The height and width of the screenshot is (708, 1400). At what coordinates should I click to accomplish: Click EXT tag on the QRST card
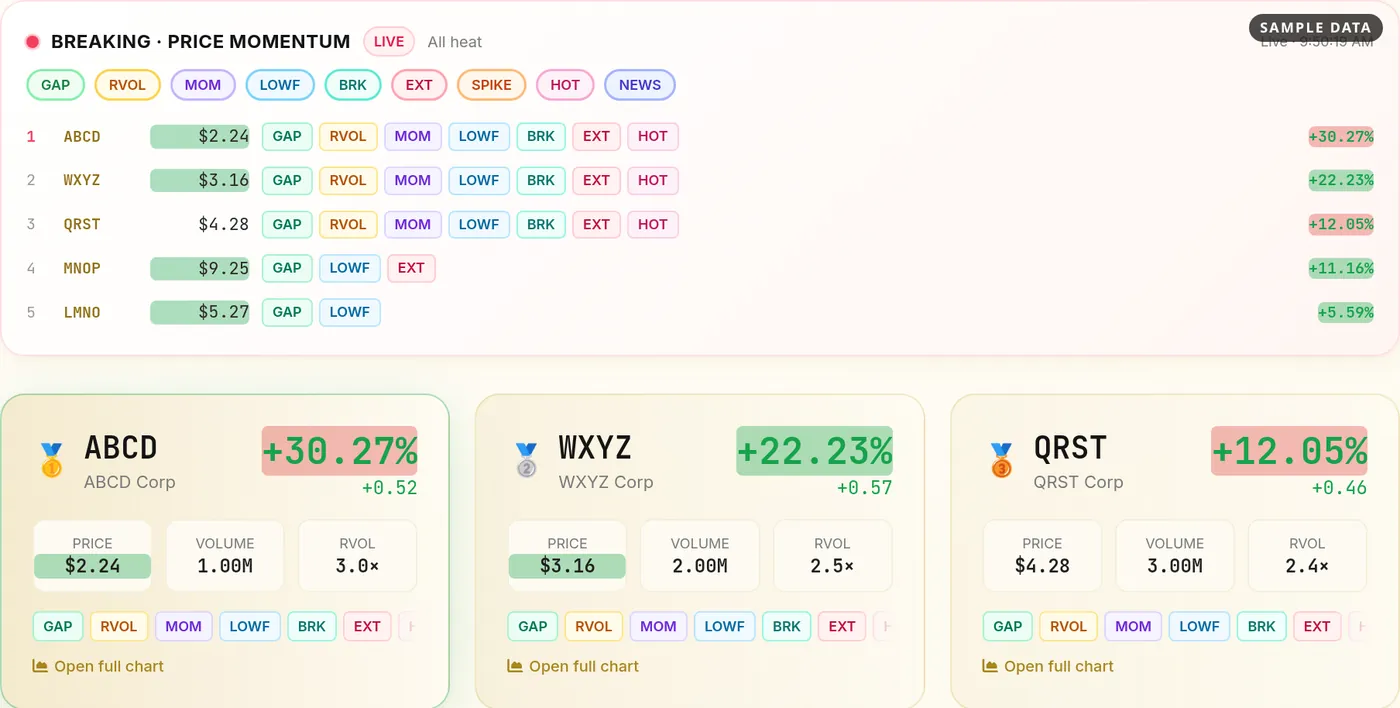[x=1317, y=627]
